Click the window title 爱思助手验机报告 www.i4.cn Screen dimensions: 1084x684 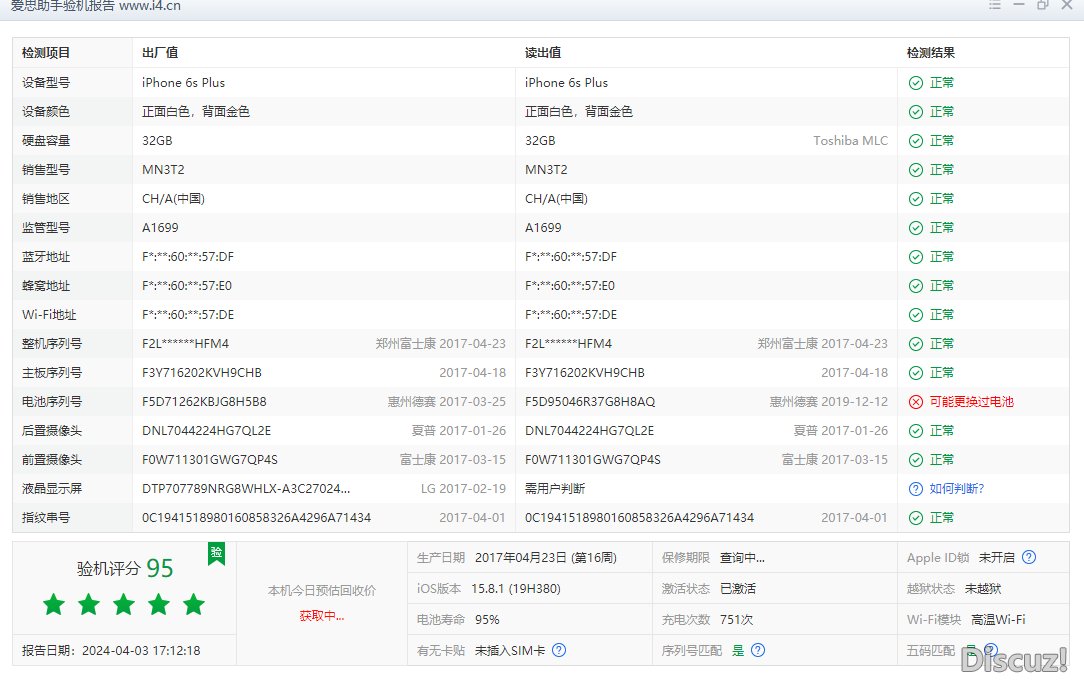[x=95, y=6]
